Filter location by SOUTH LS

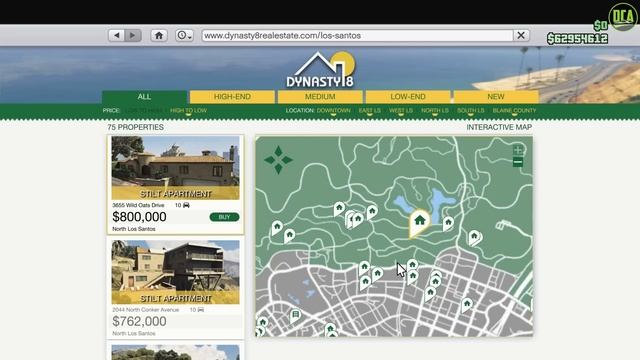coord(470,111)
